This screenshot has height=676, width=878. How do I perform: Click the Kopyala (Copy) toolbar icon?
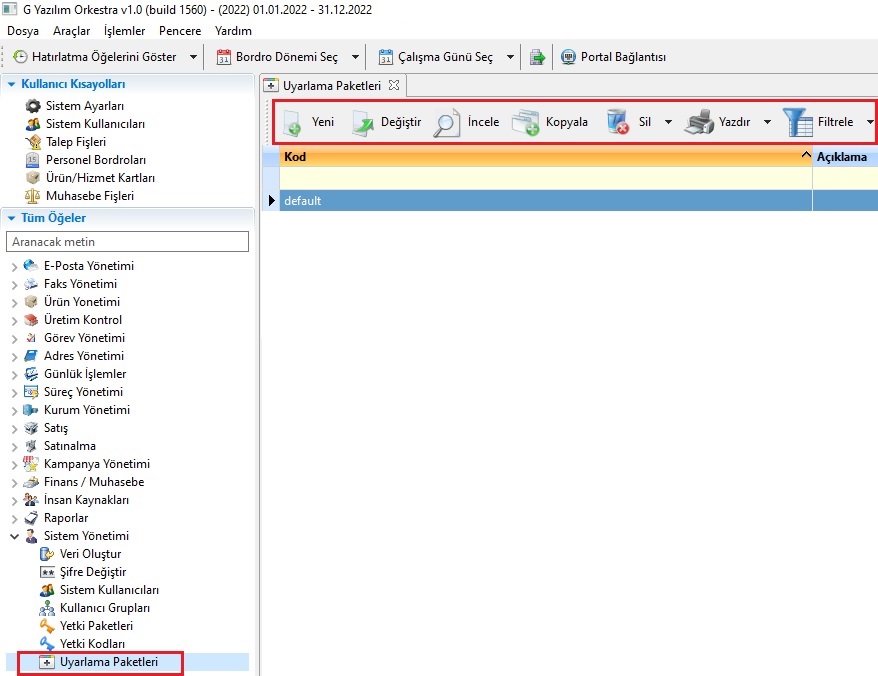[526, 123]
